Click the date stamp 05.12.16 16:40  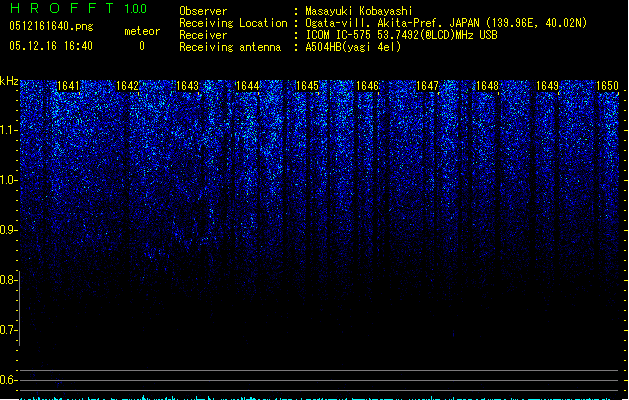click(x=51, y=46)
